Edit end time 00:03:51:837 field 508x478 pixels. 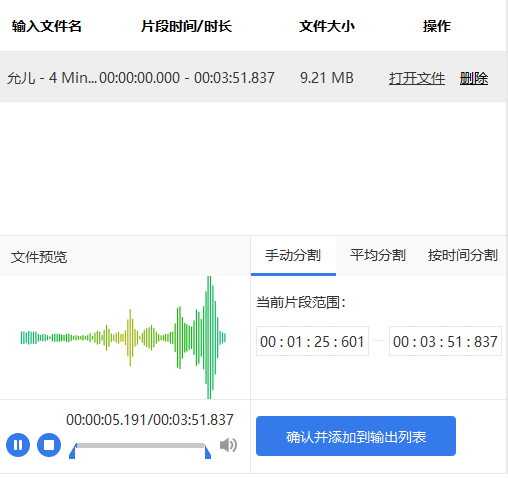[445, 341]
